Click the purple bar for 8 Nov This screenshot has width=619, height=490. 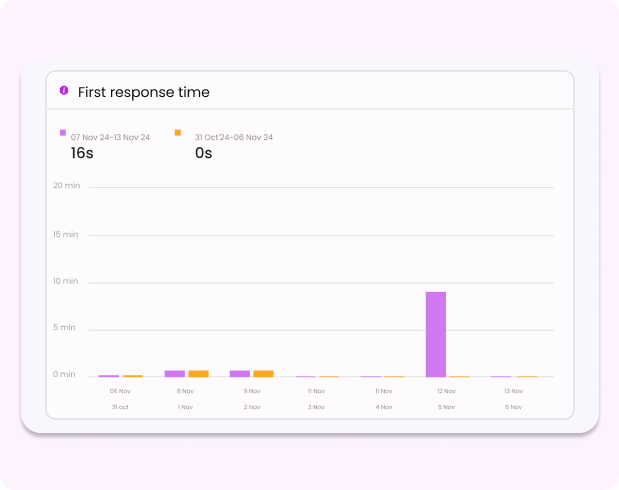click(175, 373)
